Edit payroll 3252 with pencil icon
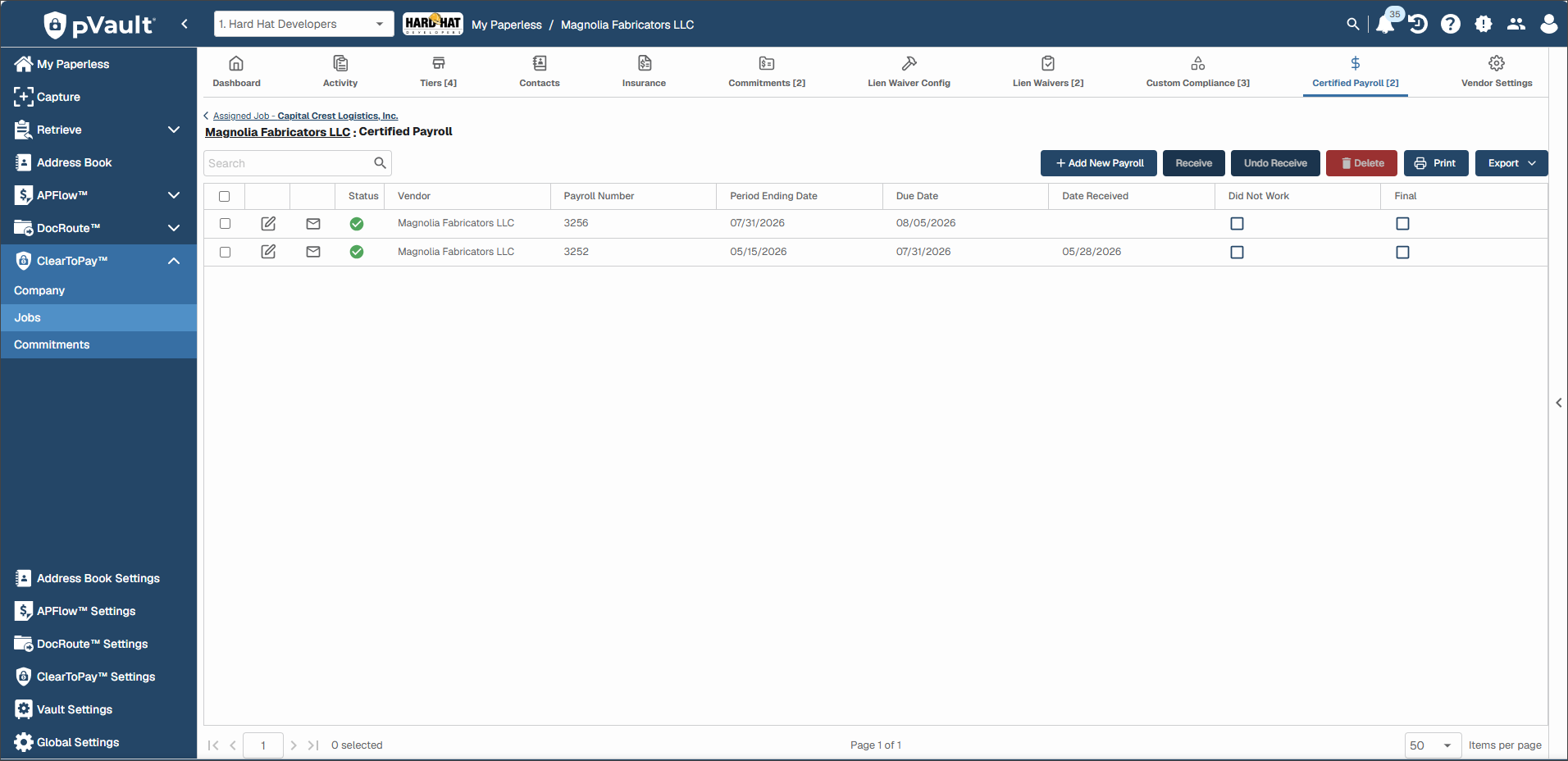1568x761 pixels. tap(268, 252)
